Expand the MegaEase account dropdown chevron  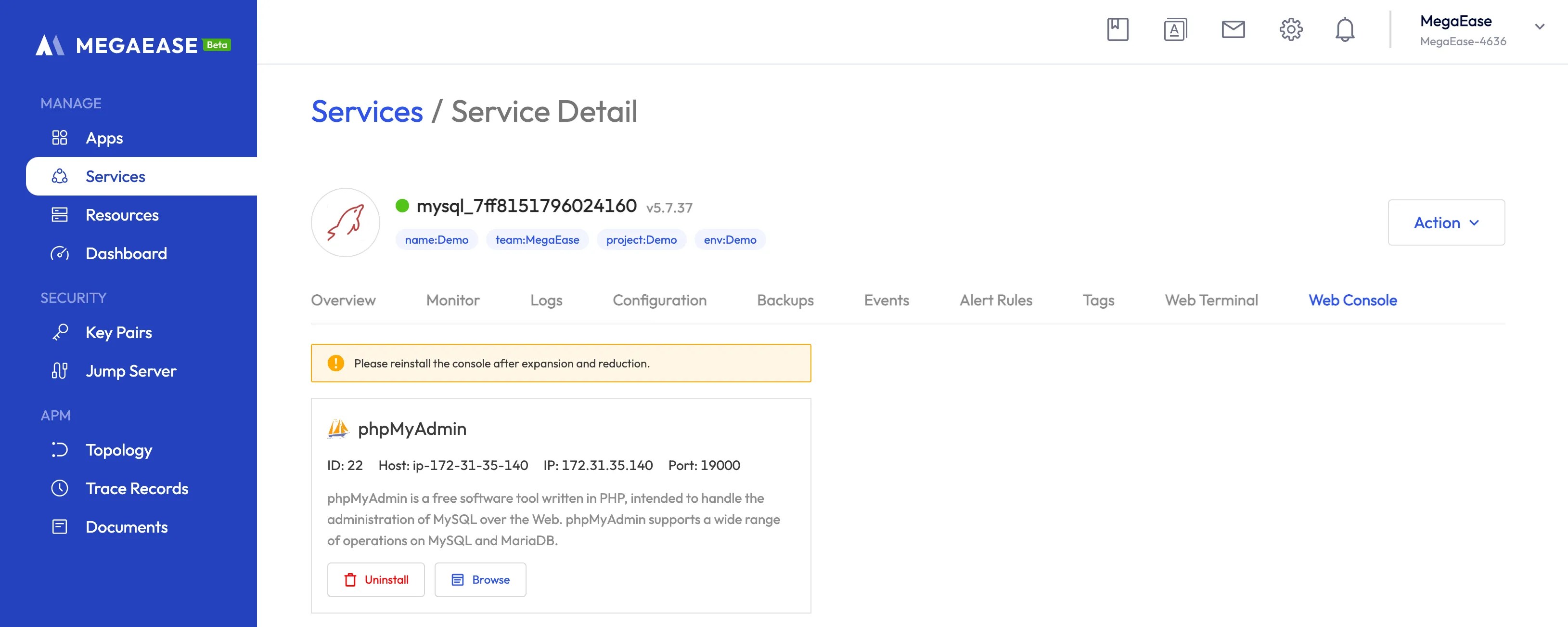pyautogui.click(x=1540, y=27)
